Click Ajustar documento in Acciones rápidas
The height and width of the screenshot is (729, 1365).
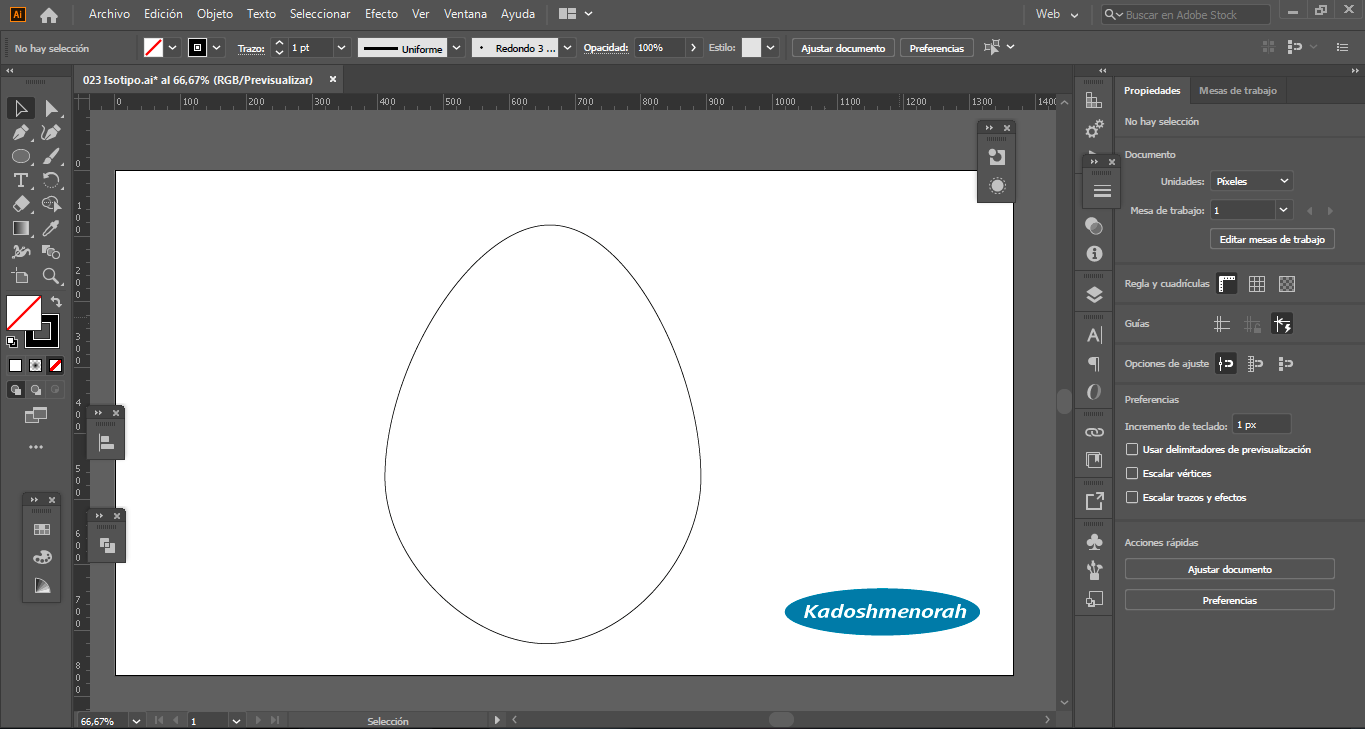click(1230, 569)
